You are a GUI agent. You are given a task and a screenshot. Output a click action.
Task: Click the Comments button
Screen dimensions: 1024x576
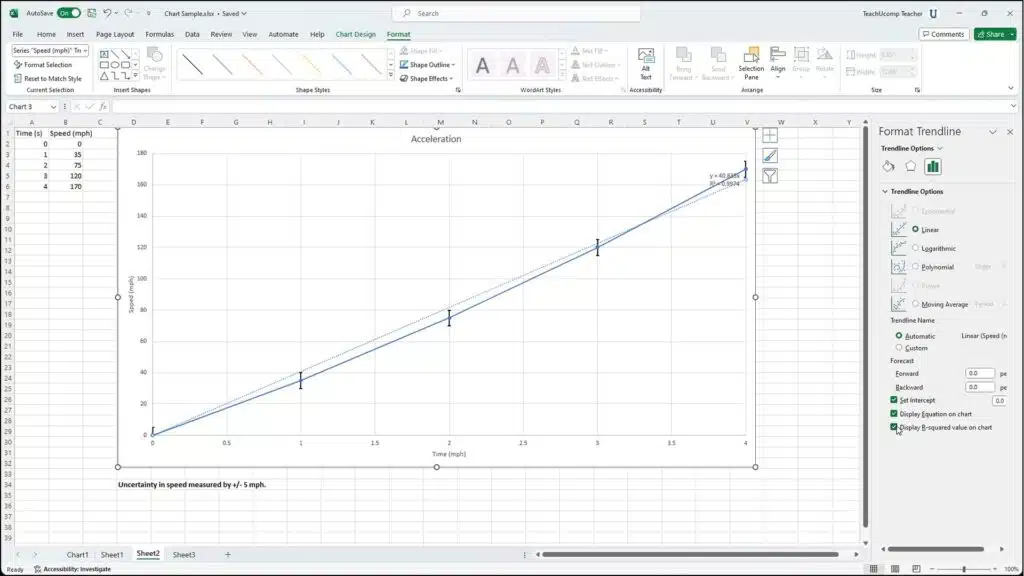(944, 34)
